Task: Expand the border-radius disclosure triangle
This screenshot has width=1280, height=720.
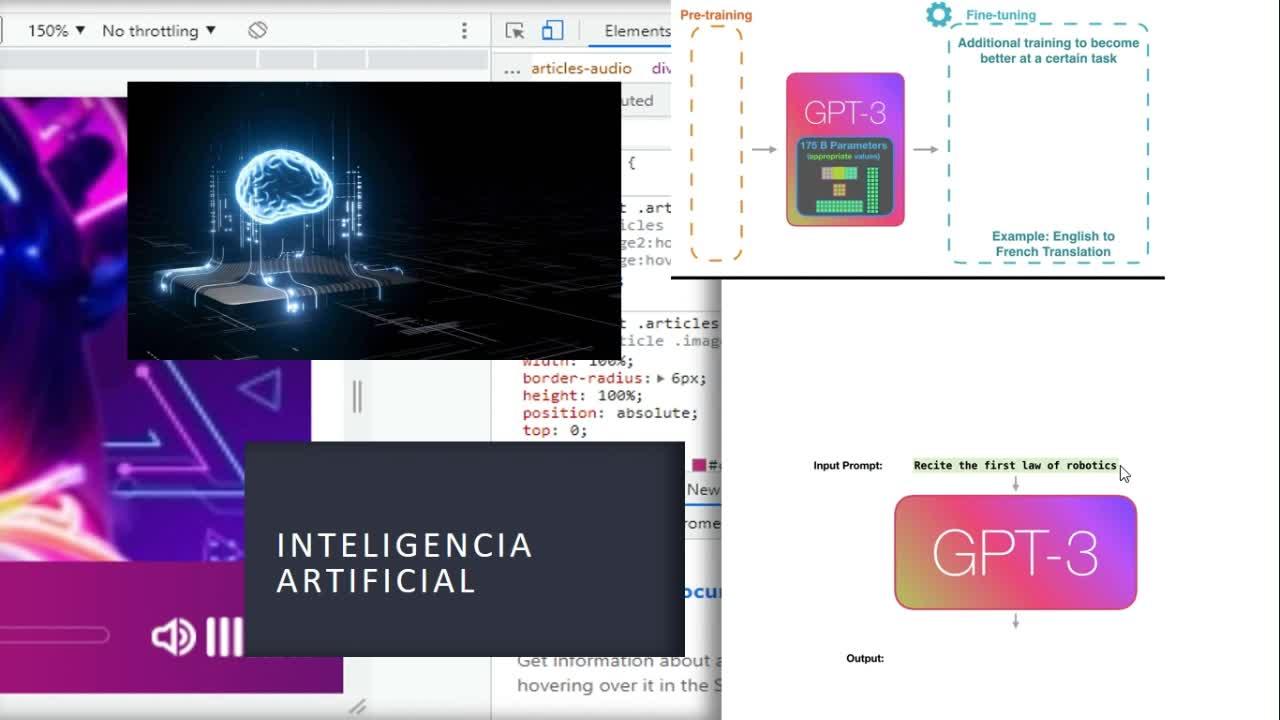Action: point(661,379)
